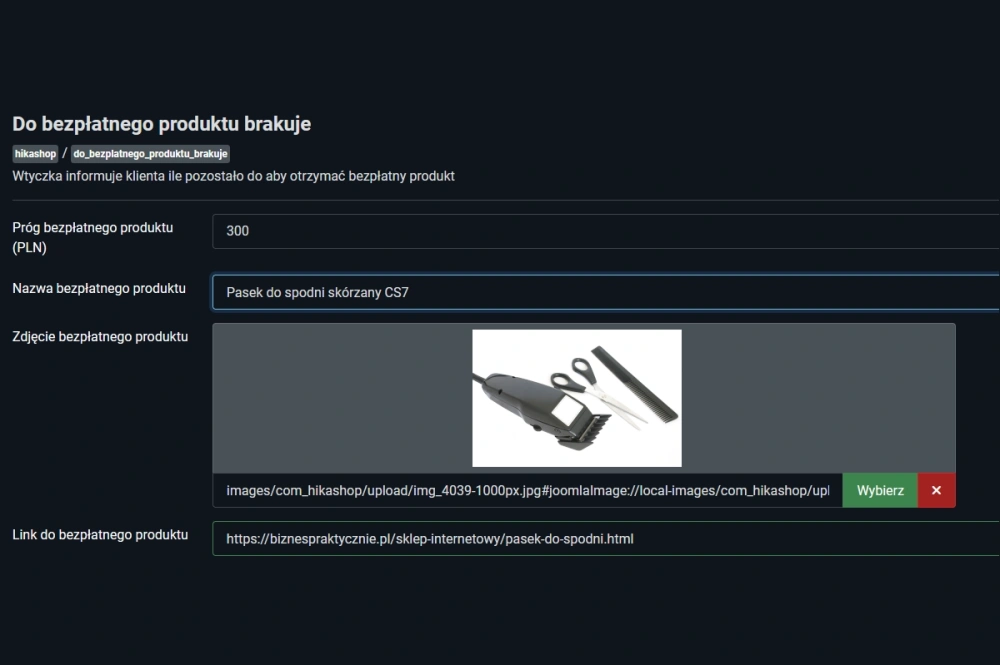Click the Do bezpłatnego produktu brakuje heading
The image size is (1000, 665).
coord(161,124)
